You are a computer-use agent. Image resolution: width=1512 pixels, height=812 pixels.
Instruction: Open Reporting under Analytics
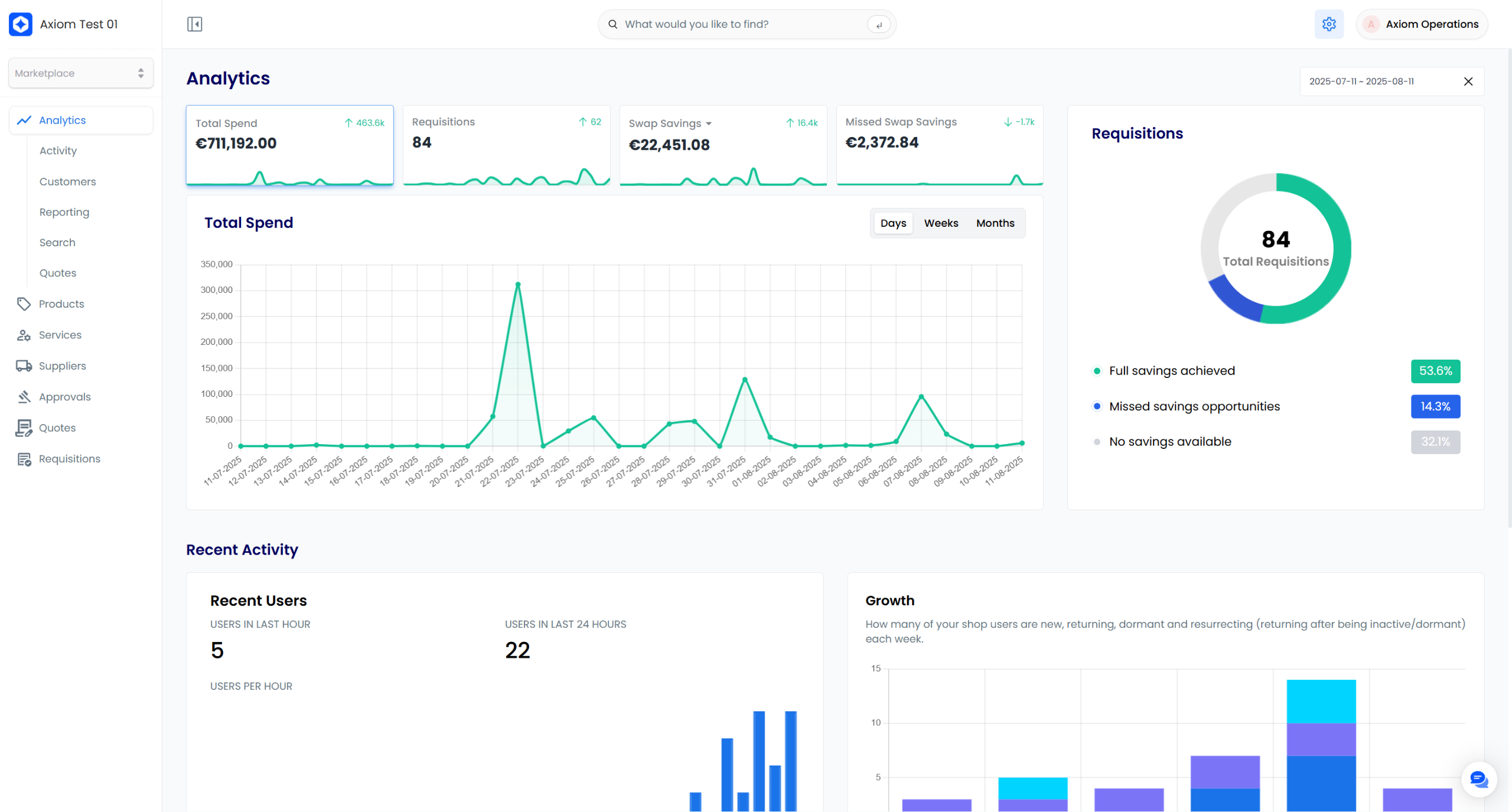tap(64, 212)
